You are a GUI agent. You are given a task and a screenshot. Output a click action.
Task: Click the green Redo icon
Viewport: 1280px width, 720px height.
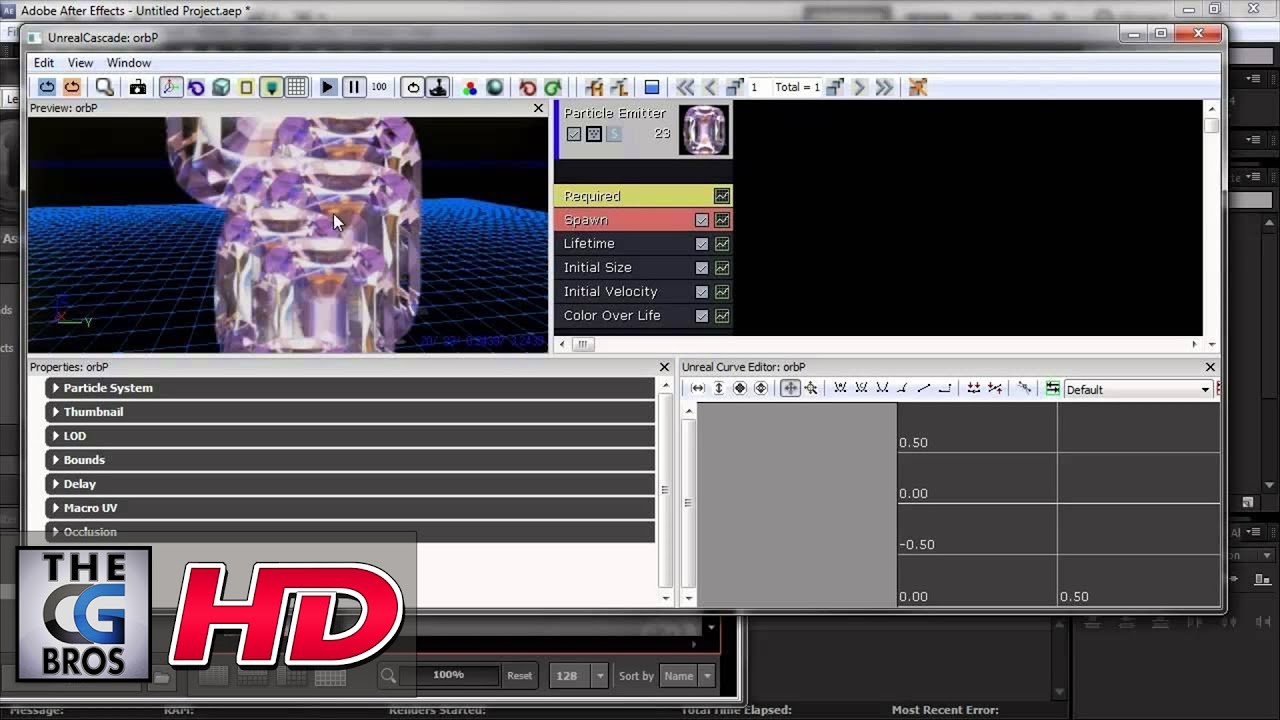tap(553, 88)
